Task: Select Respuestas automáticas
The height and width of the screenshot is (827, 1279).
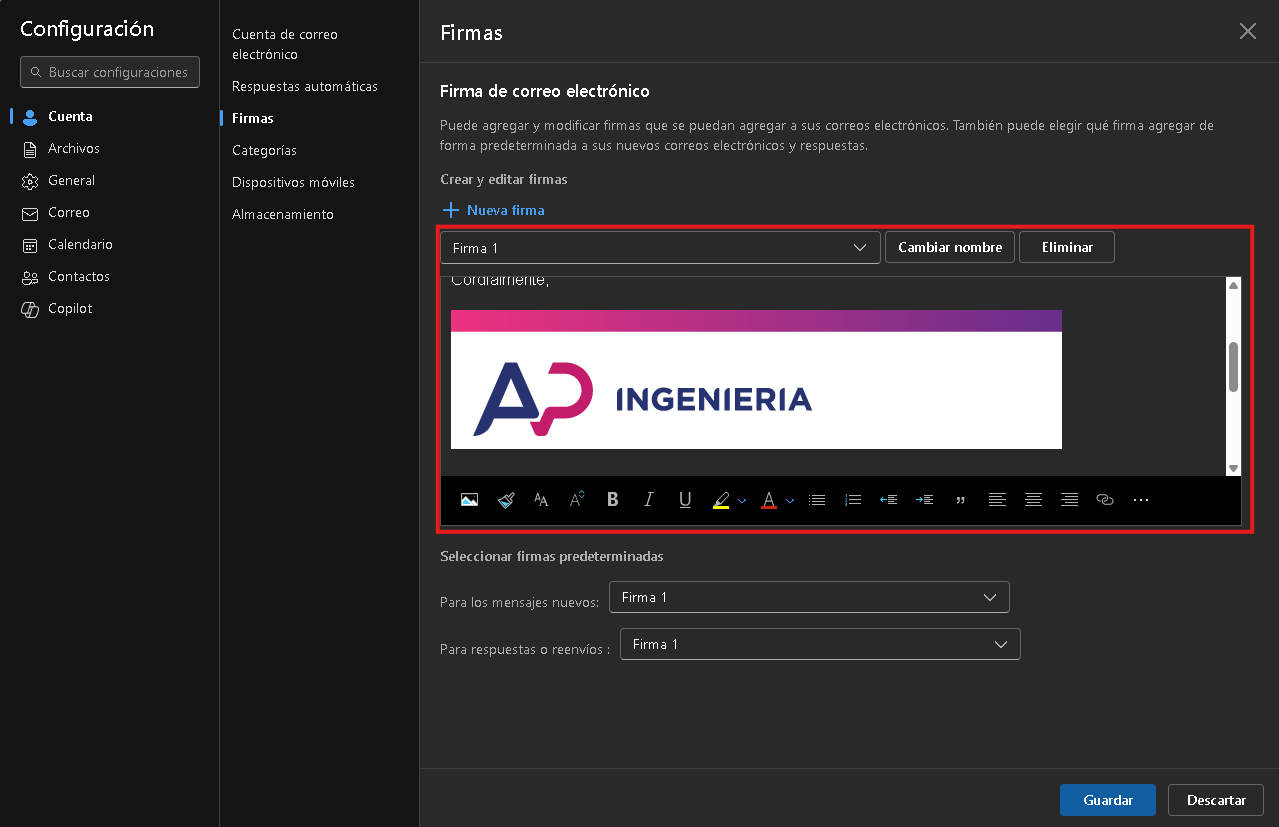Action: [x=305, y=87]
